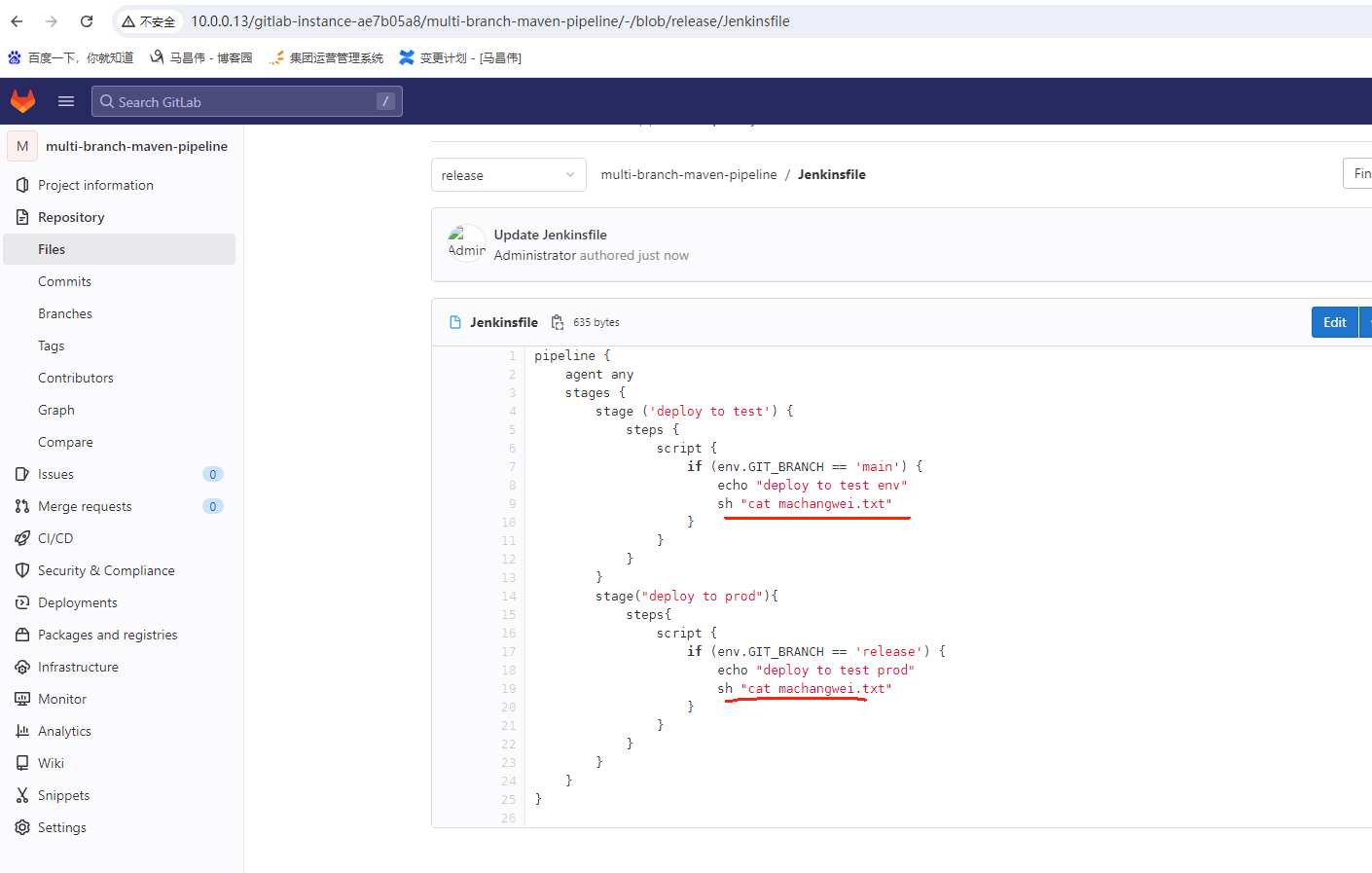Click the Settings gear icon in sidebar
1372x873 pixels.
[22, 827]
